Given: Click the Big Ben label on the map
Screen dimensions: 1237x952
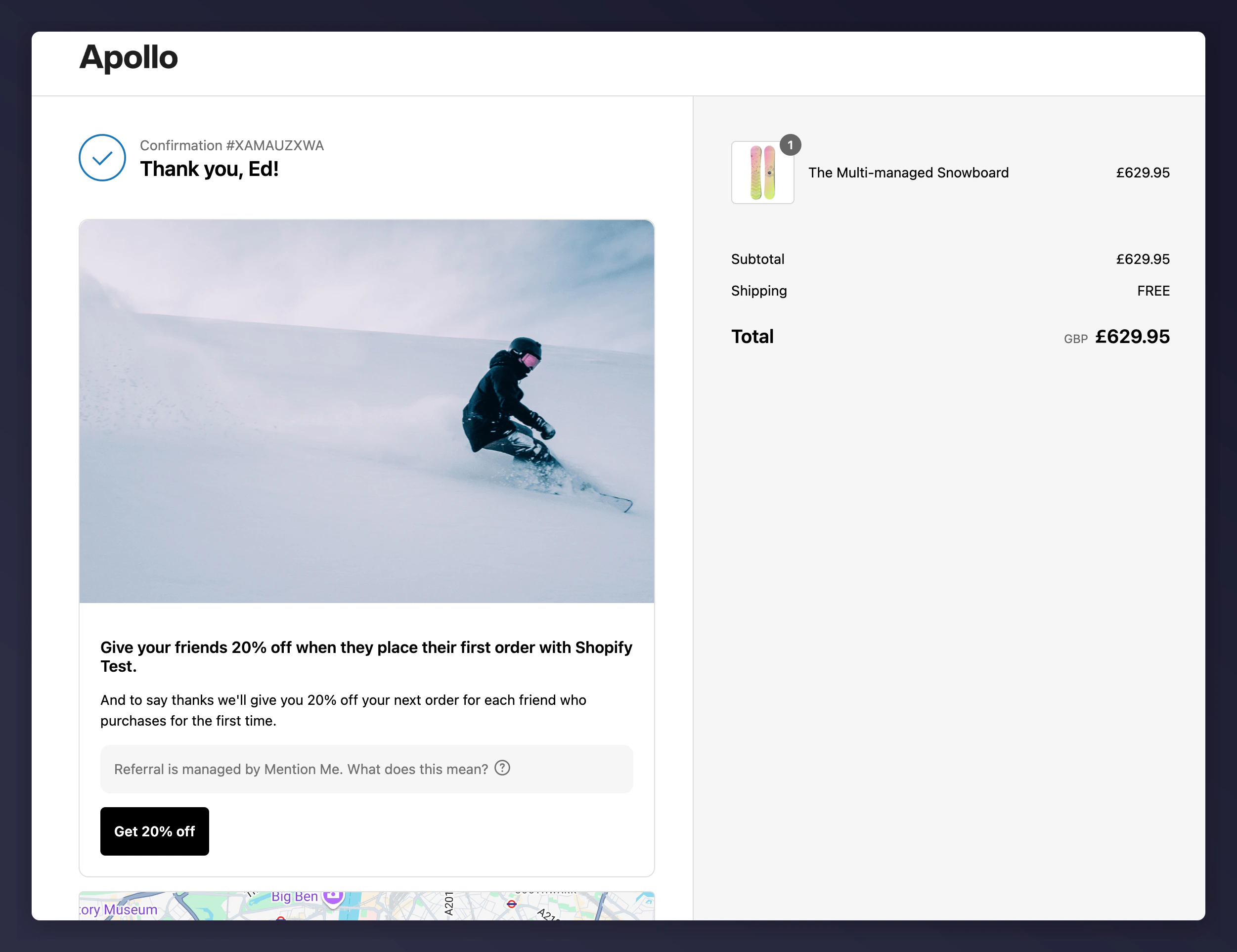Looking at the screenshot, I should (295, 897).
